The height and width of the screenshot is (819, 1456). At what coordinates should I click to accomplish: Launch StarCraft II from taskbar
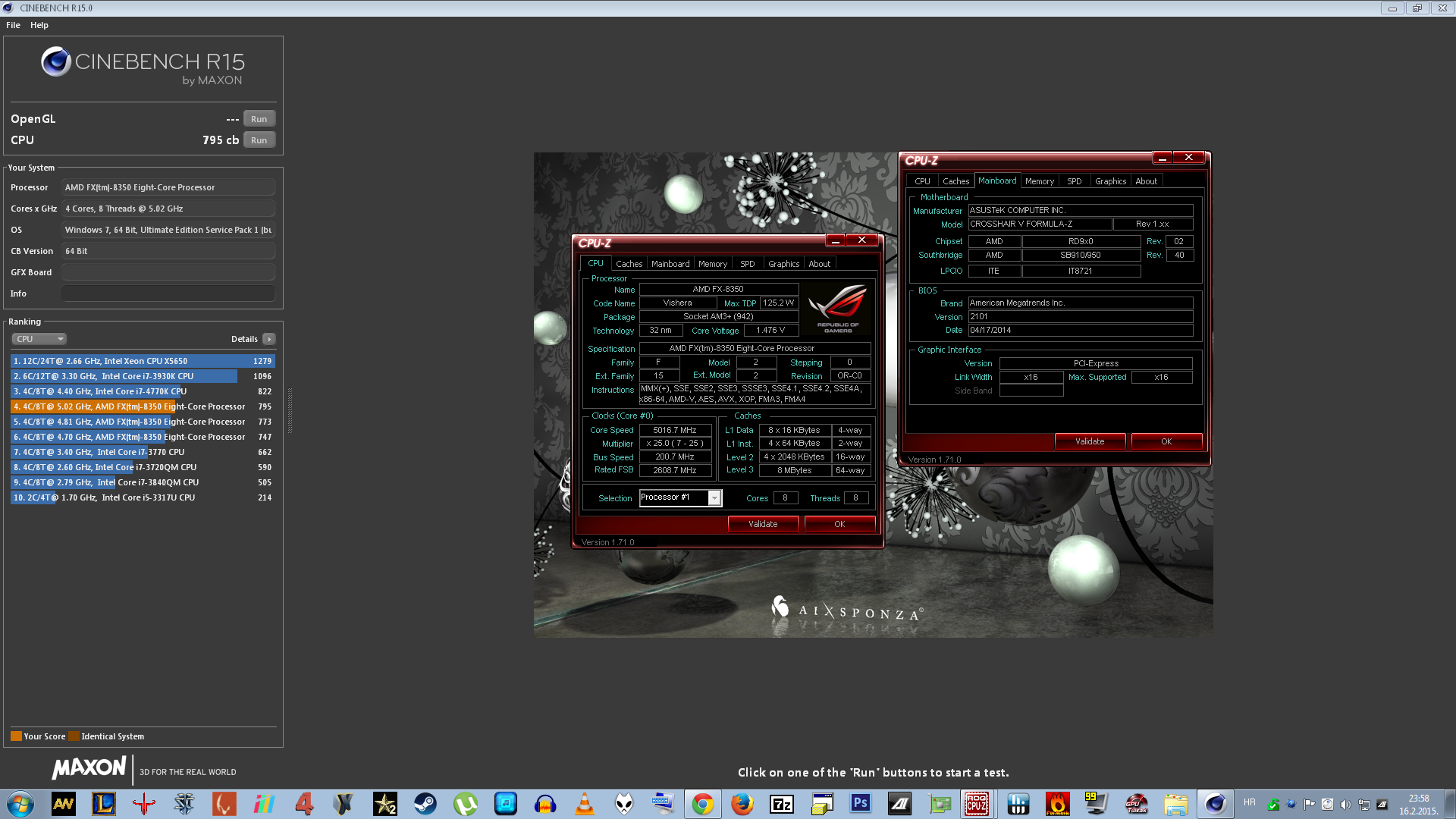(x=184, y=804)
